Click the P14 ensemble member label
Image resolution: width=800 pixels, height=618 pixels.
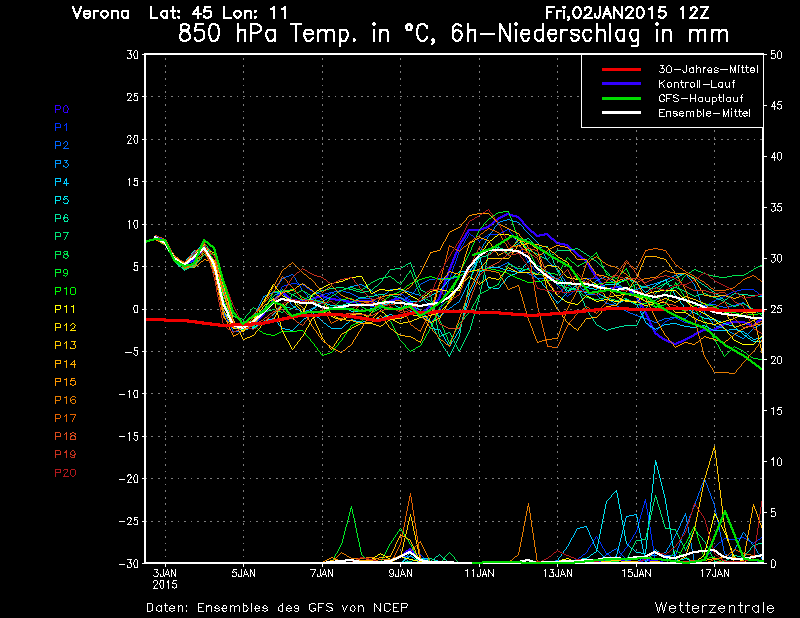pos(65,364)
